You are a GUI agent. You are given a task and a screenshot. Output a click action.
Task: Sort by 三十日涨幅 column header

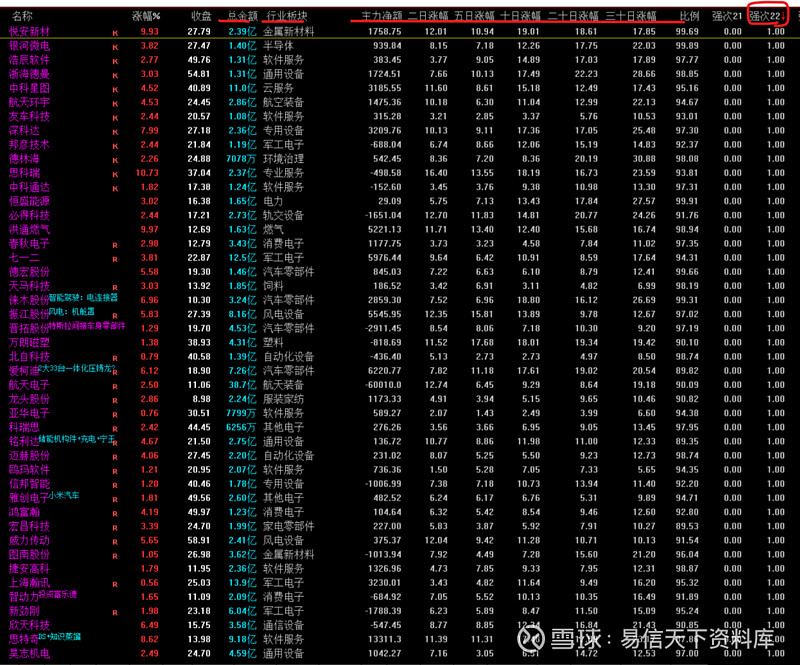pos(631,16)
